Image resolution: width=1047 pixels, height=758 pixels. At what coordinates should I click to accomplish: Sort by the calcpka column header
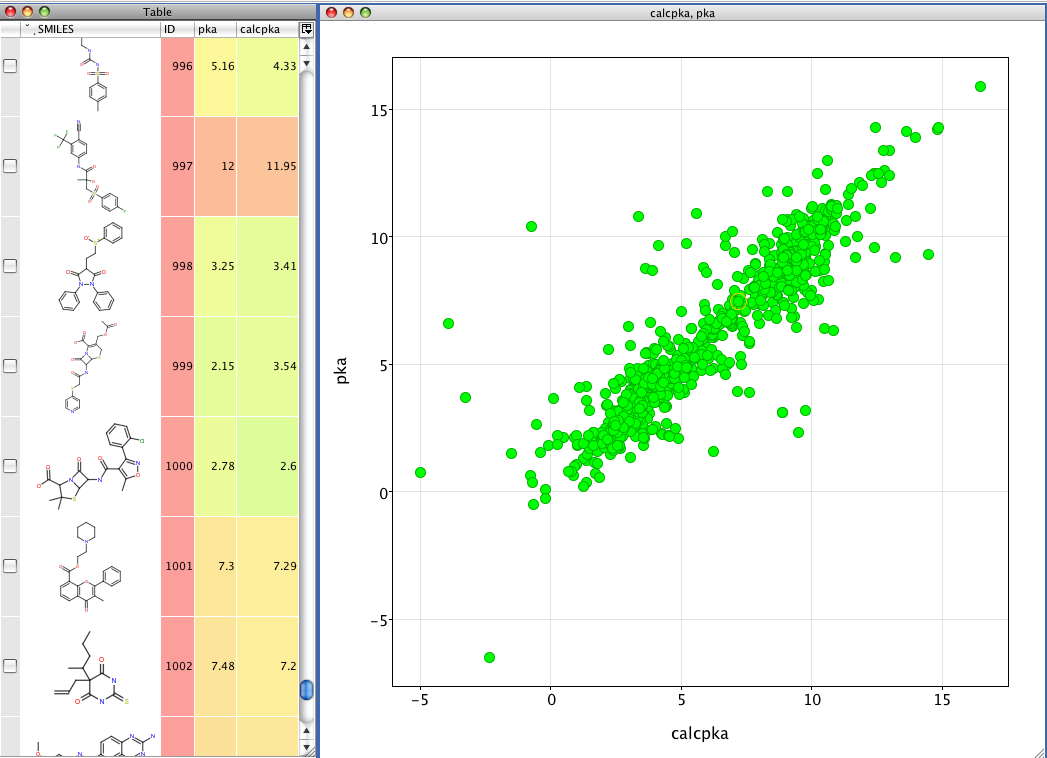268,29
